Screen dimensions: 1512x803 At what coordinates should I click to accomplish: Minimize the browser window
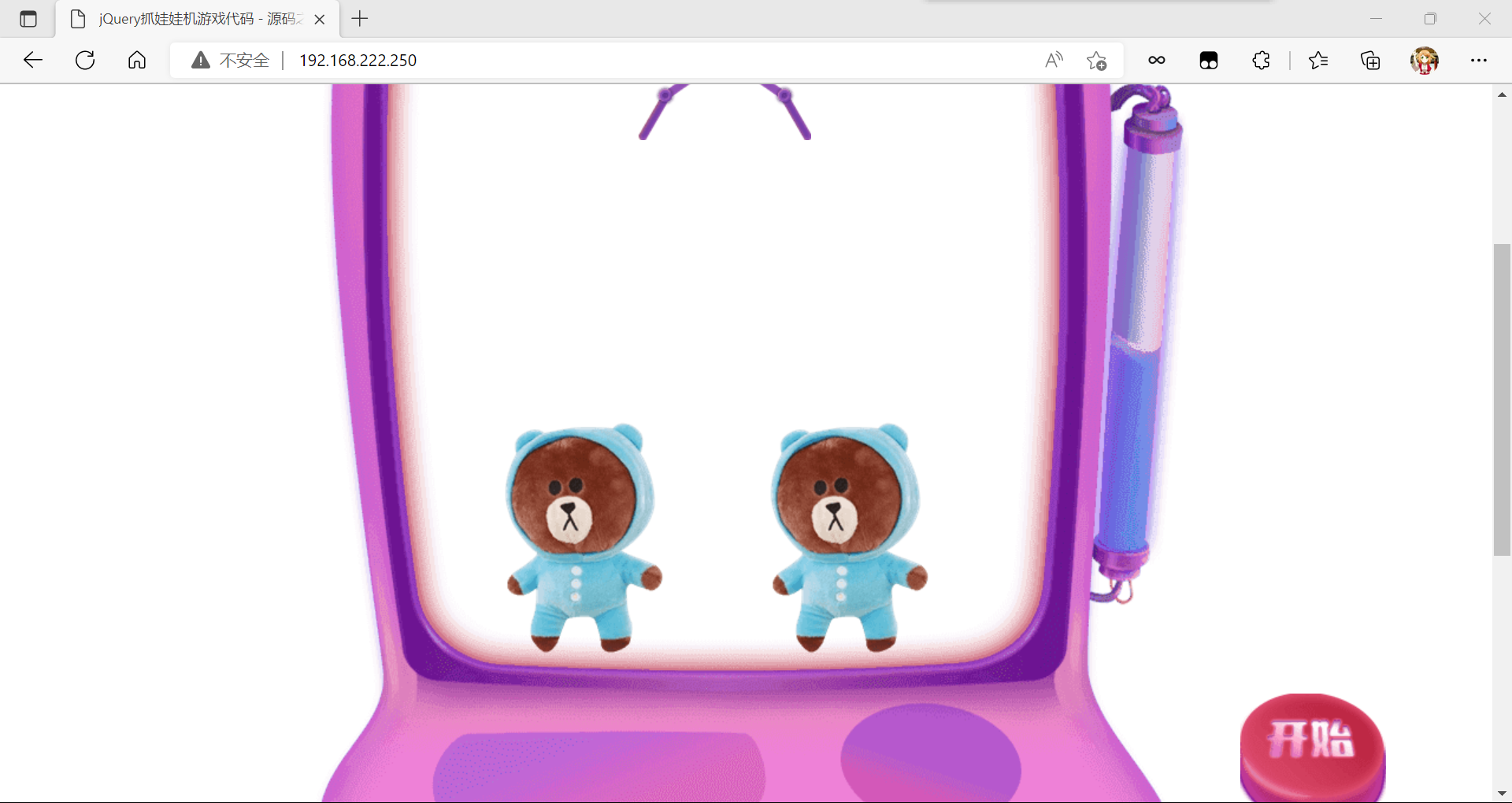pos(1376,19)
